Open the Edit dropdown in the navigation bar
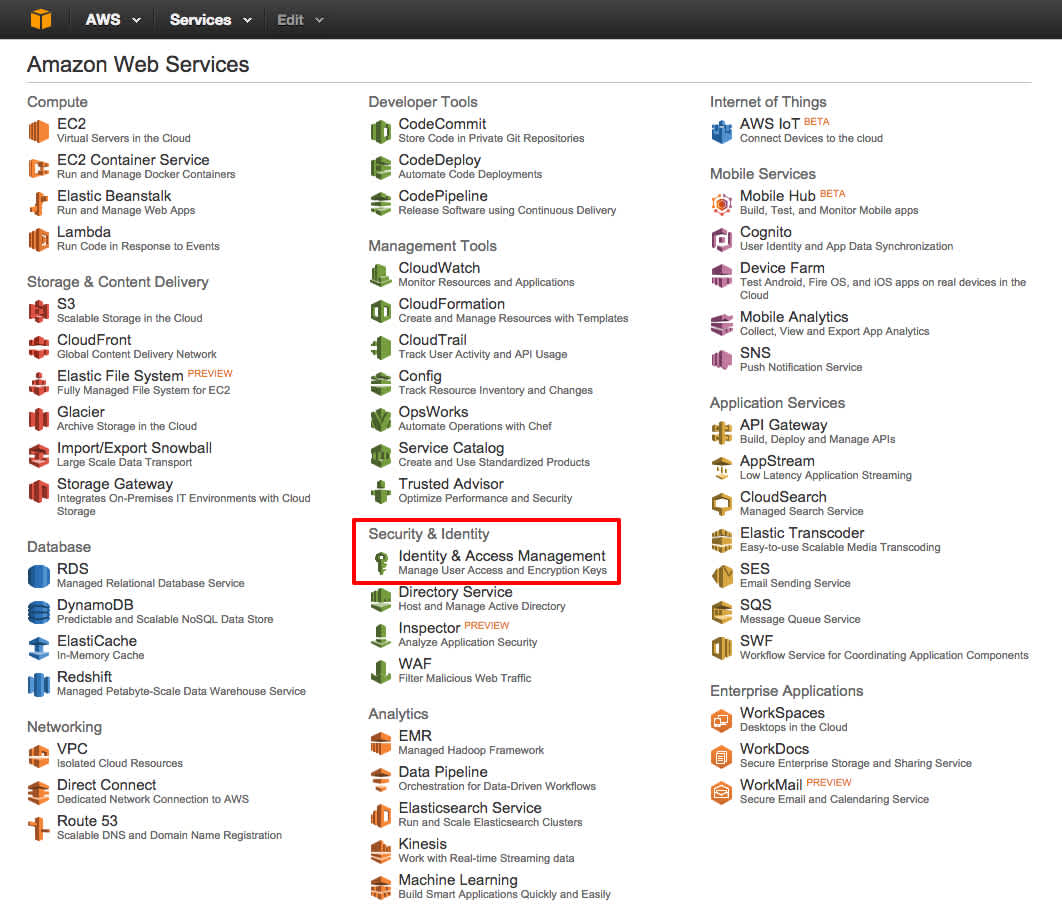This screenshot has width=1062, height=924. pyautogui.click(x=297, y=18)
